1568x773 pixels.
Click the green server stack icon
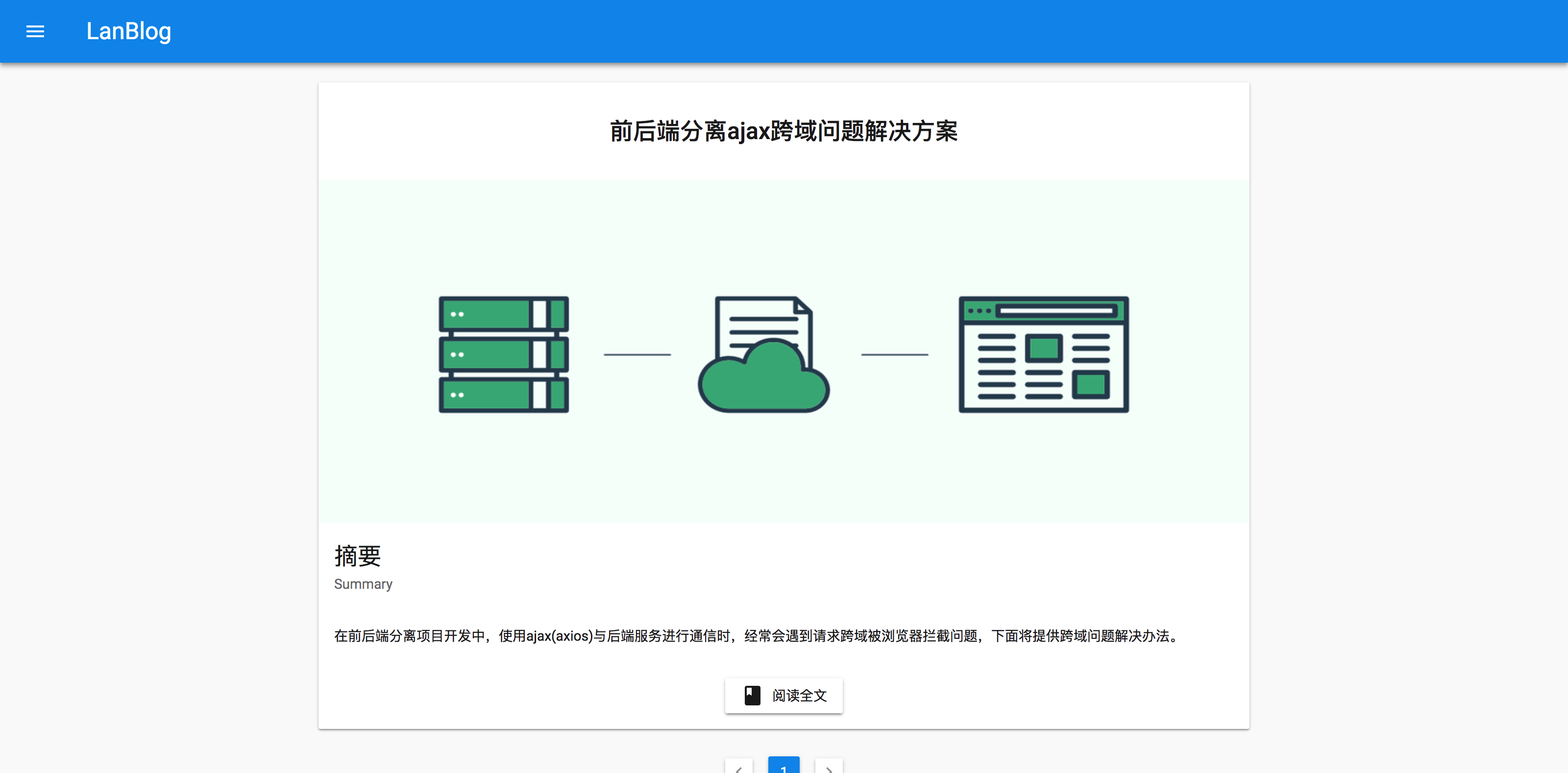coord(503,354)
